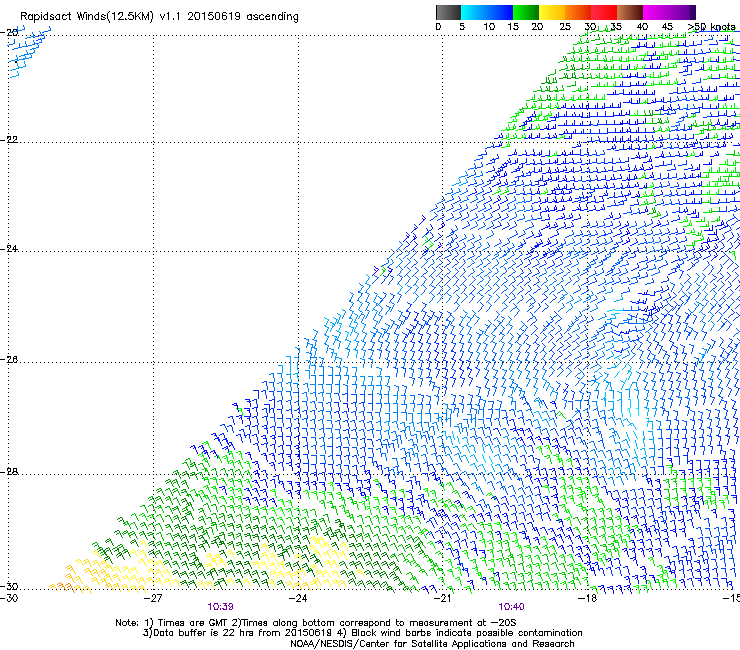Click the purple time label 10:40
Image resolution: width=740 pixels, height=650 pixels.
coord(511,607)
